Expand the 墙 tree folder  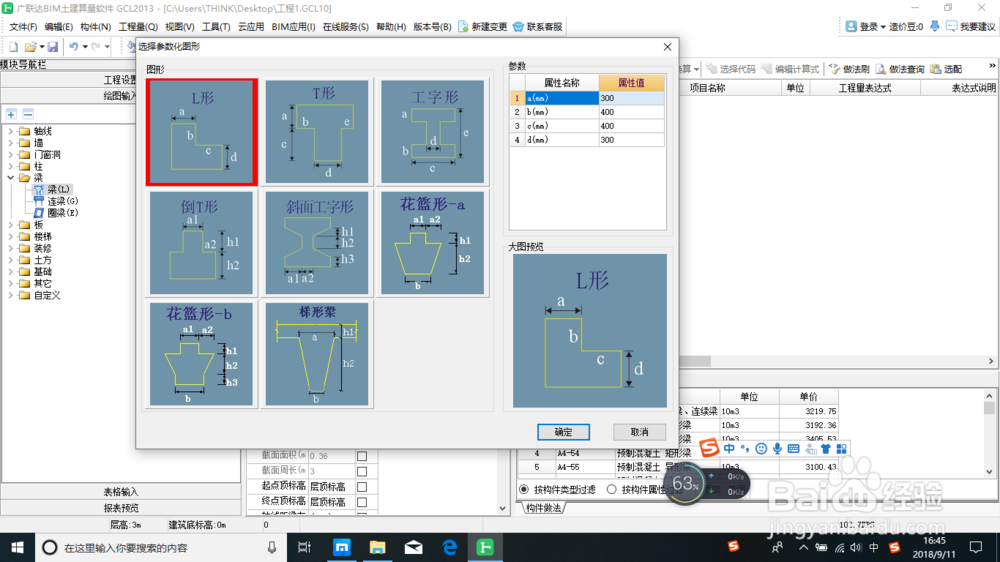click(10, 143)
